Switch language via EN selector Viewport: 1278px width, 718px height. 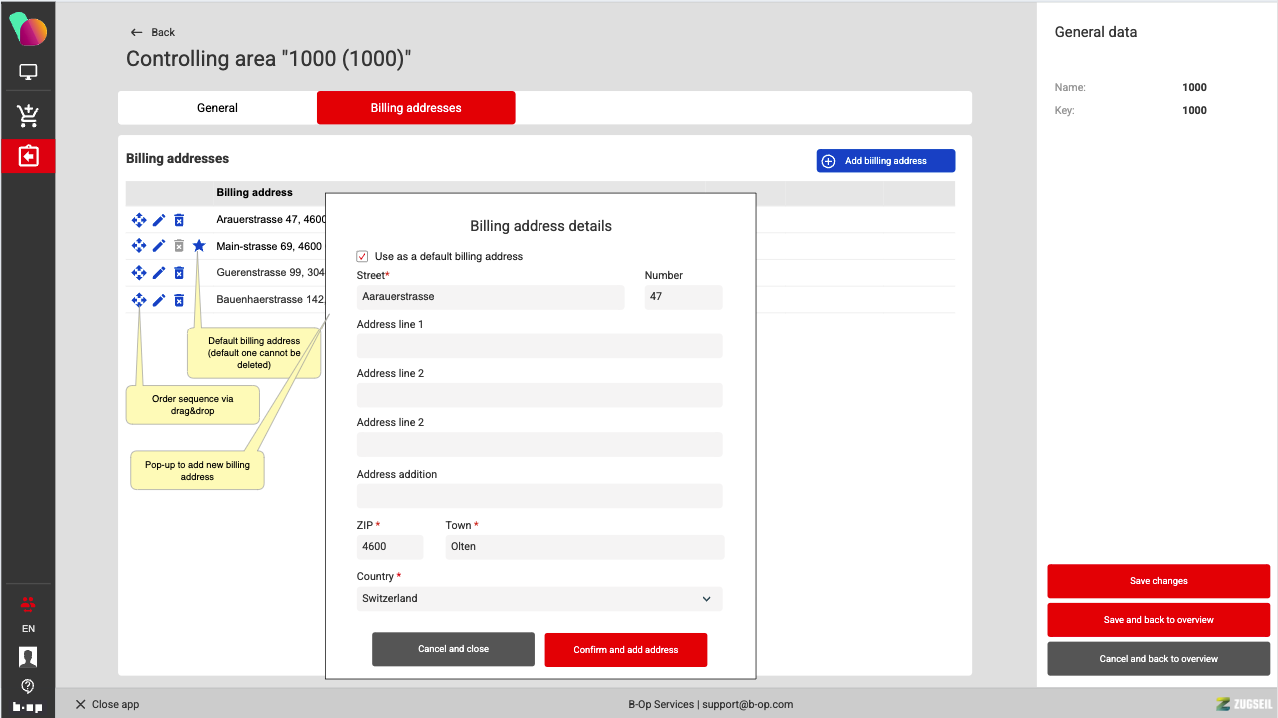tap(28, 629)
